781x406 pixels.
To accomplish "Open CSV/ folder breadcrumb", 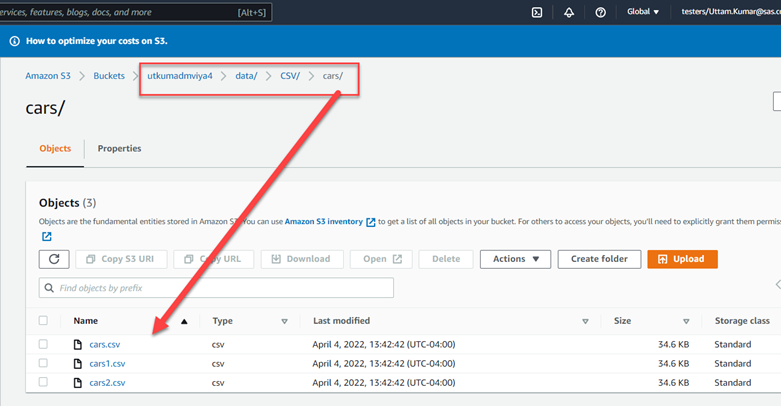I will point(290,76).
